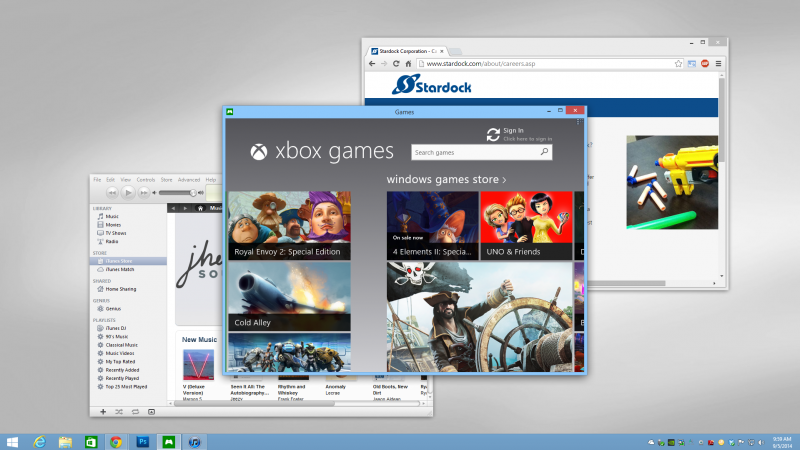Click the show artwork icon in iTunes bottom bar
Viewport: 800px width, 450px height.
[152, 412]
